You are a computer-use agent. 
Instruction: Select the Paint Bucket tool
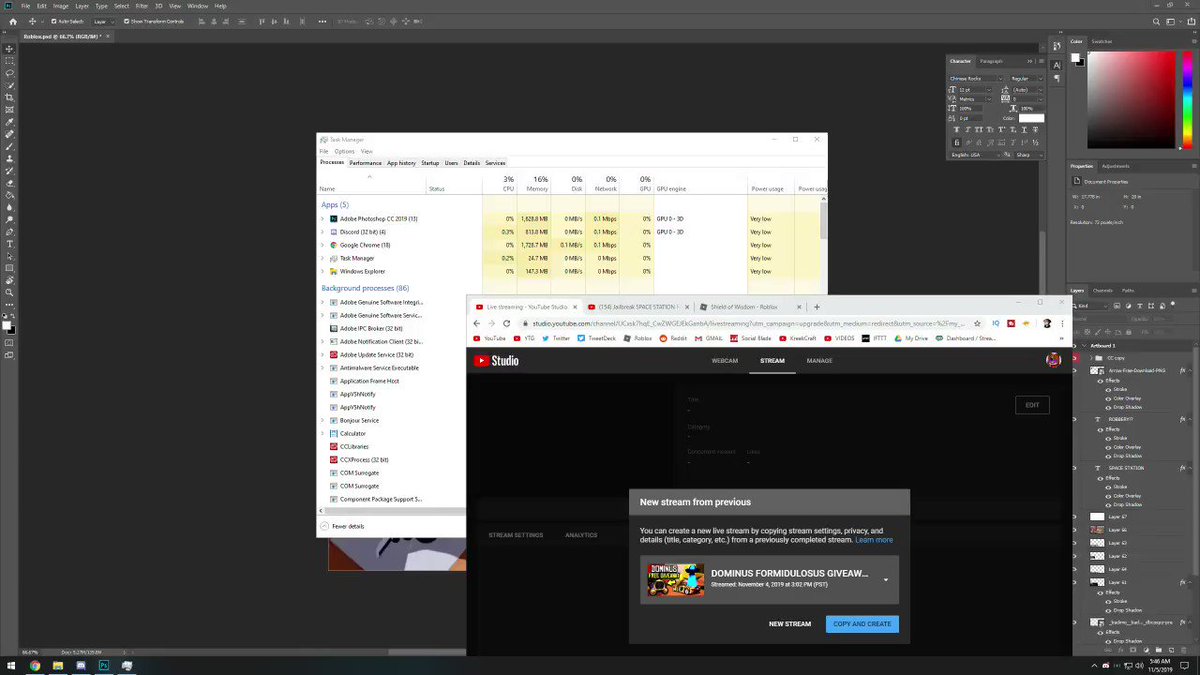tap(9, 195)
